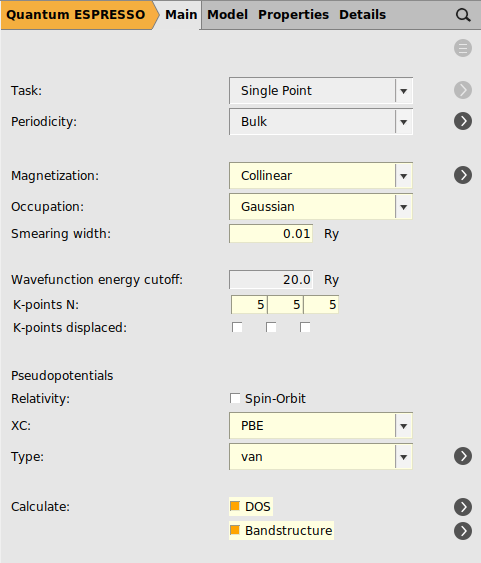Click the Magnetization label
The width and height of the screenshot is (481, 563).
click(x=55, y=176)
